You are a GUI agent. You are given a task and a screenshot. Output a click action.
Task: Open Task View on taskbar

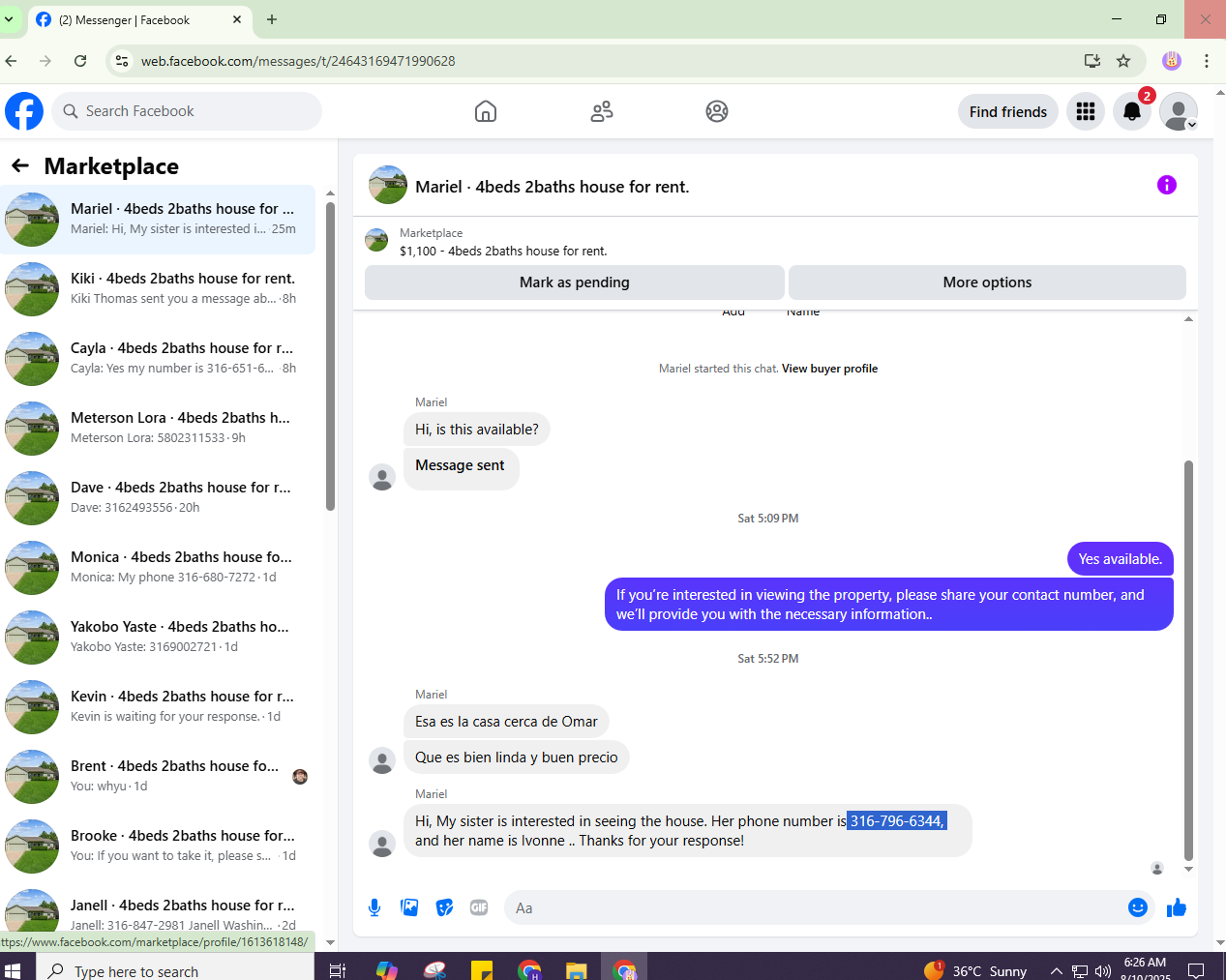coord(338,970)
